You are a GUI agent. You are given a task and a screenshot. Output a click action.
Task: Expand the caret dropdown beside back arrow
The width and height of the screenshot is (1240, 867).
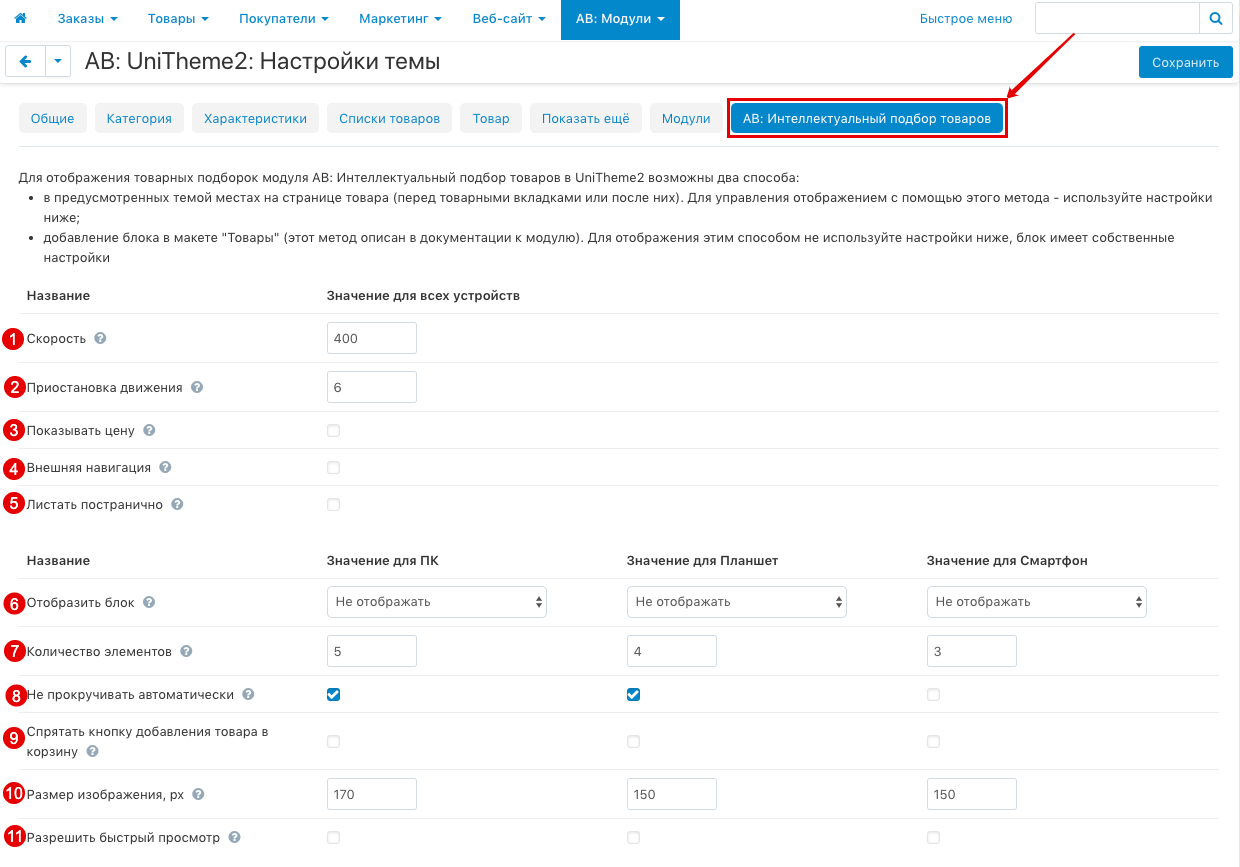coord(58,62)
